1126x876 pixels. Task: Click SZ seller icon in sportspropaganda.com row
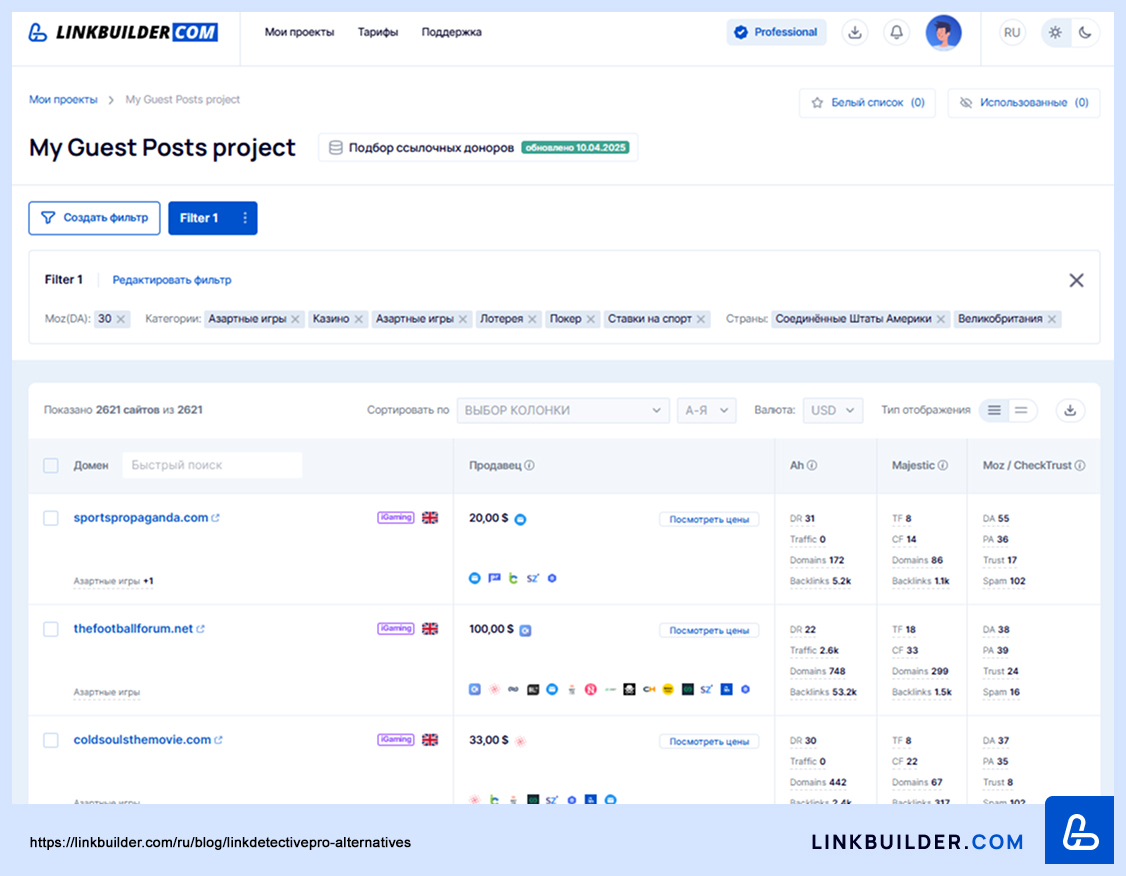[532, 578]
